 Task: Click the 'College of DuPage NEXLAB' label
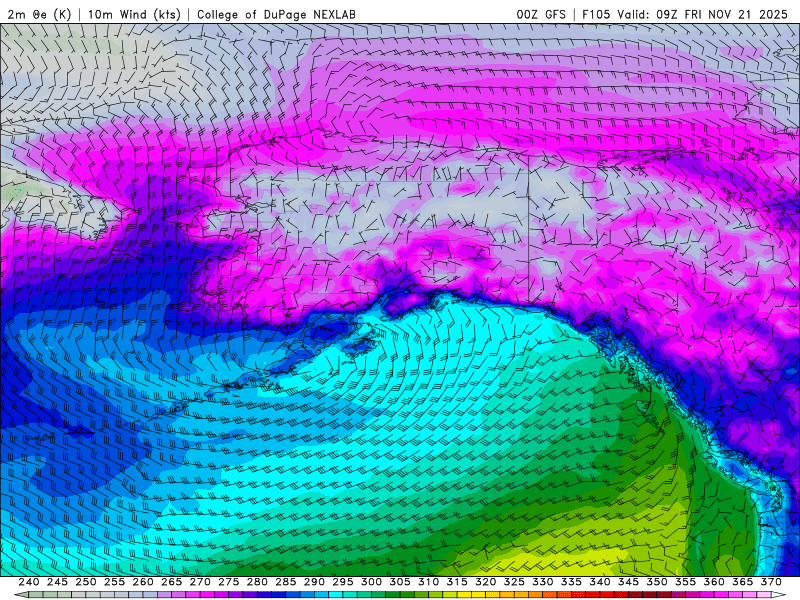(276, 14)
